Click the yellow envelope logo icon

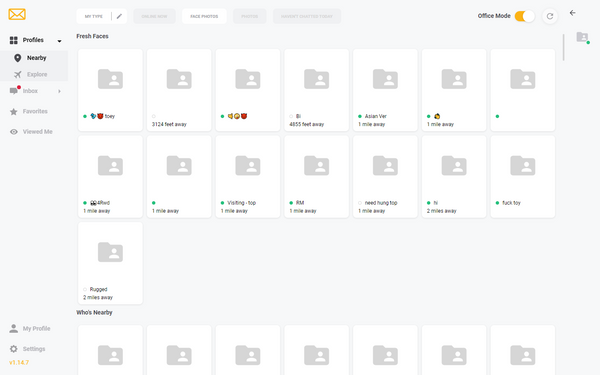point(17,15)
